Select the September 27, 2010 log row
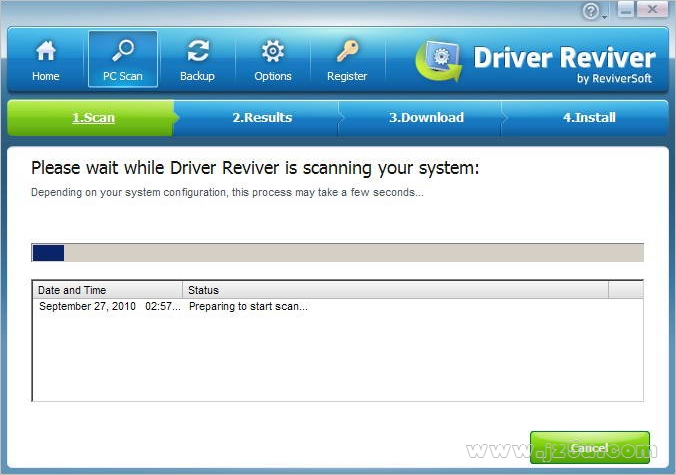The height and width of the screenshot is (475, 676). (x=338, y=306)
